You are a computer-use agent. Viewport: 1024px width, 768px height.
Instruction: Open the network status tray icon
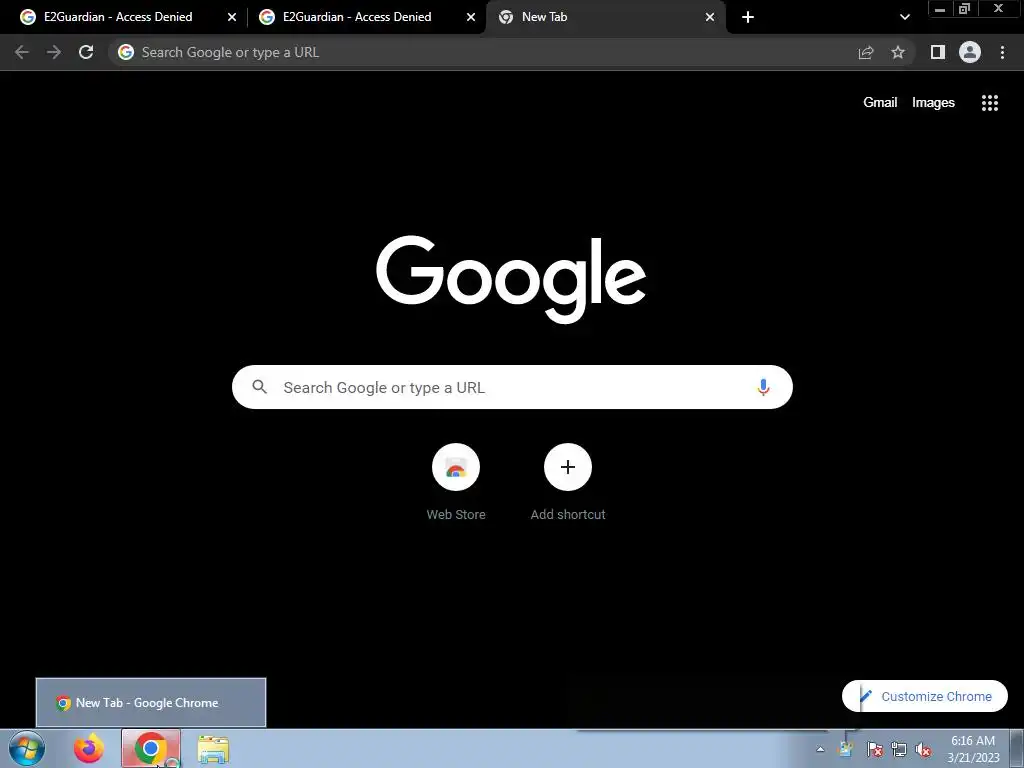pos(899,749)
